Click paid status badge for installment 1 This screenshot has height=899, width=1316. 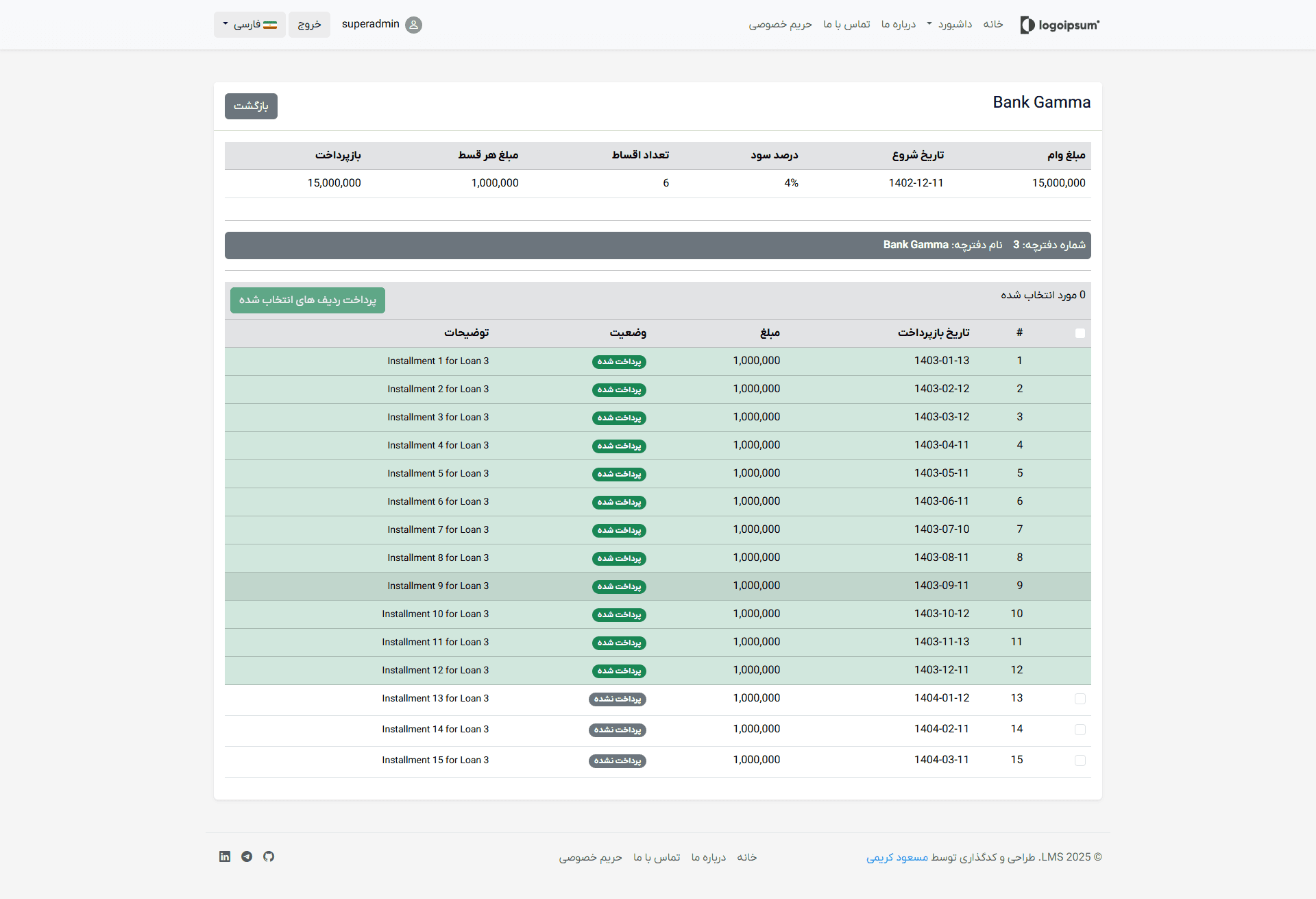(619, 361)
